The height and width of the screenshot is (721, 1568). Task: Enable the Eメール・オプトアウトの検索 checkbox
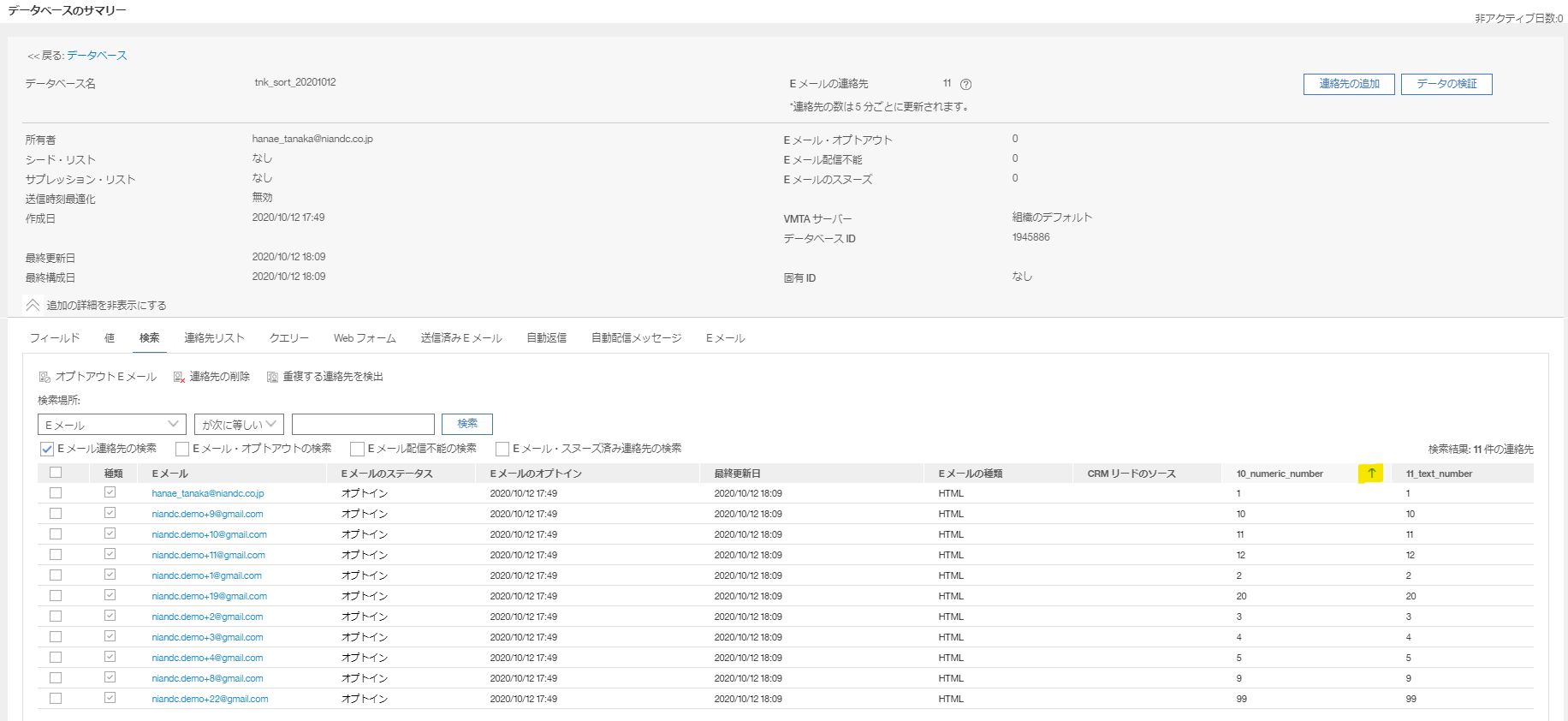point(182,449)
